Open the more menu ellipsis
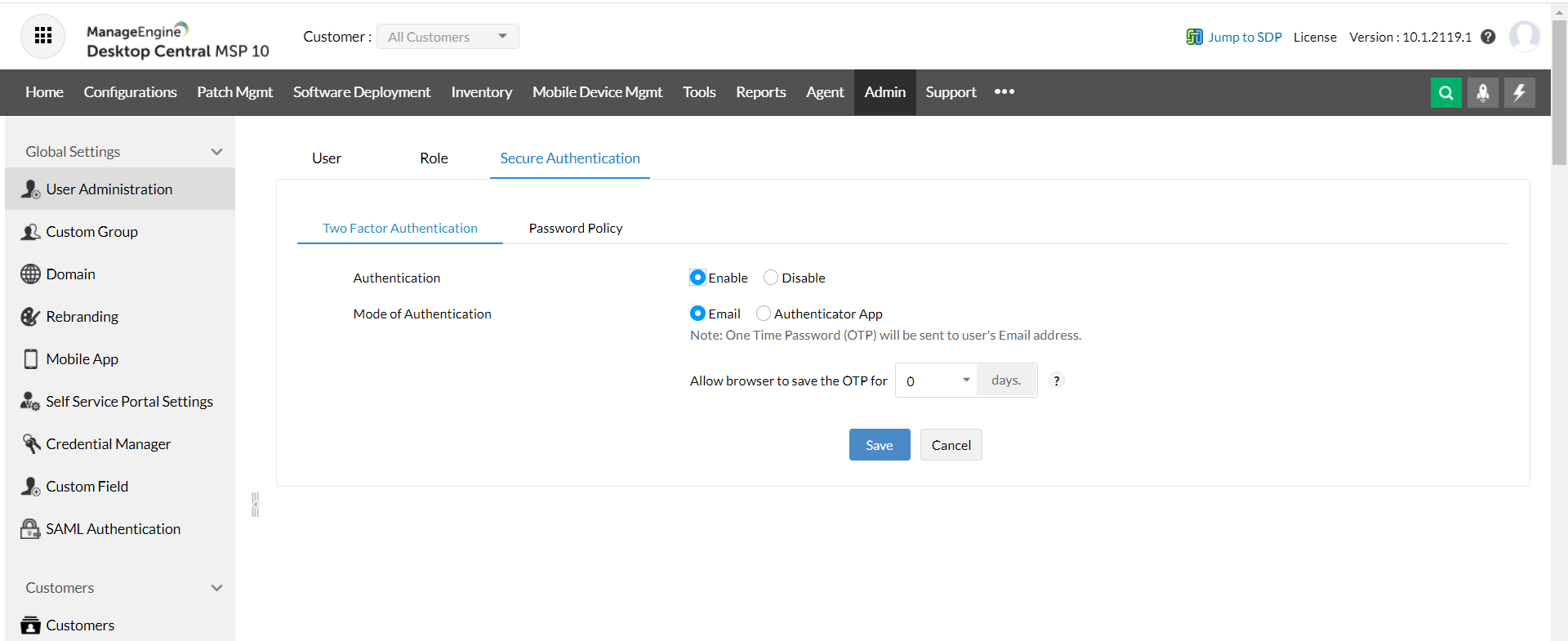Screen dimensions: 1568x641 pos(1004,92)
